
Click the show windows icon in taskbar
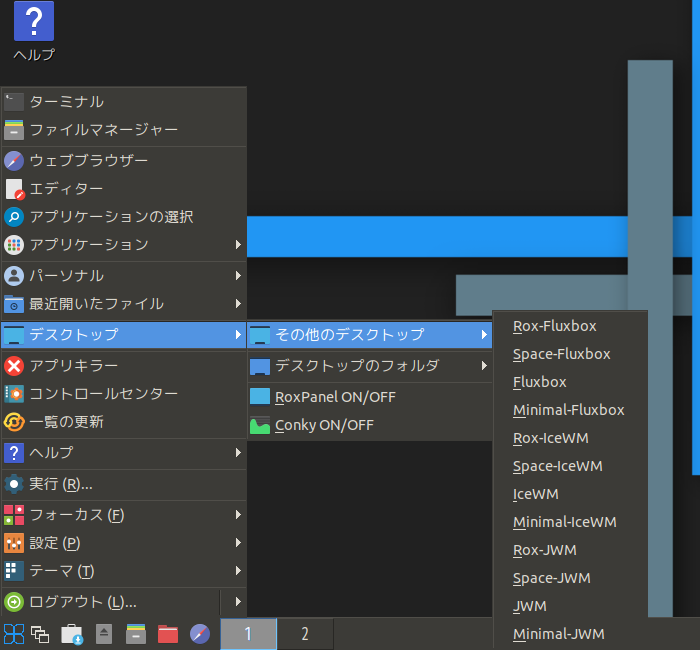[x=40, y=634]
